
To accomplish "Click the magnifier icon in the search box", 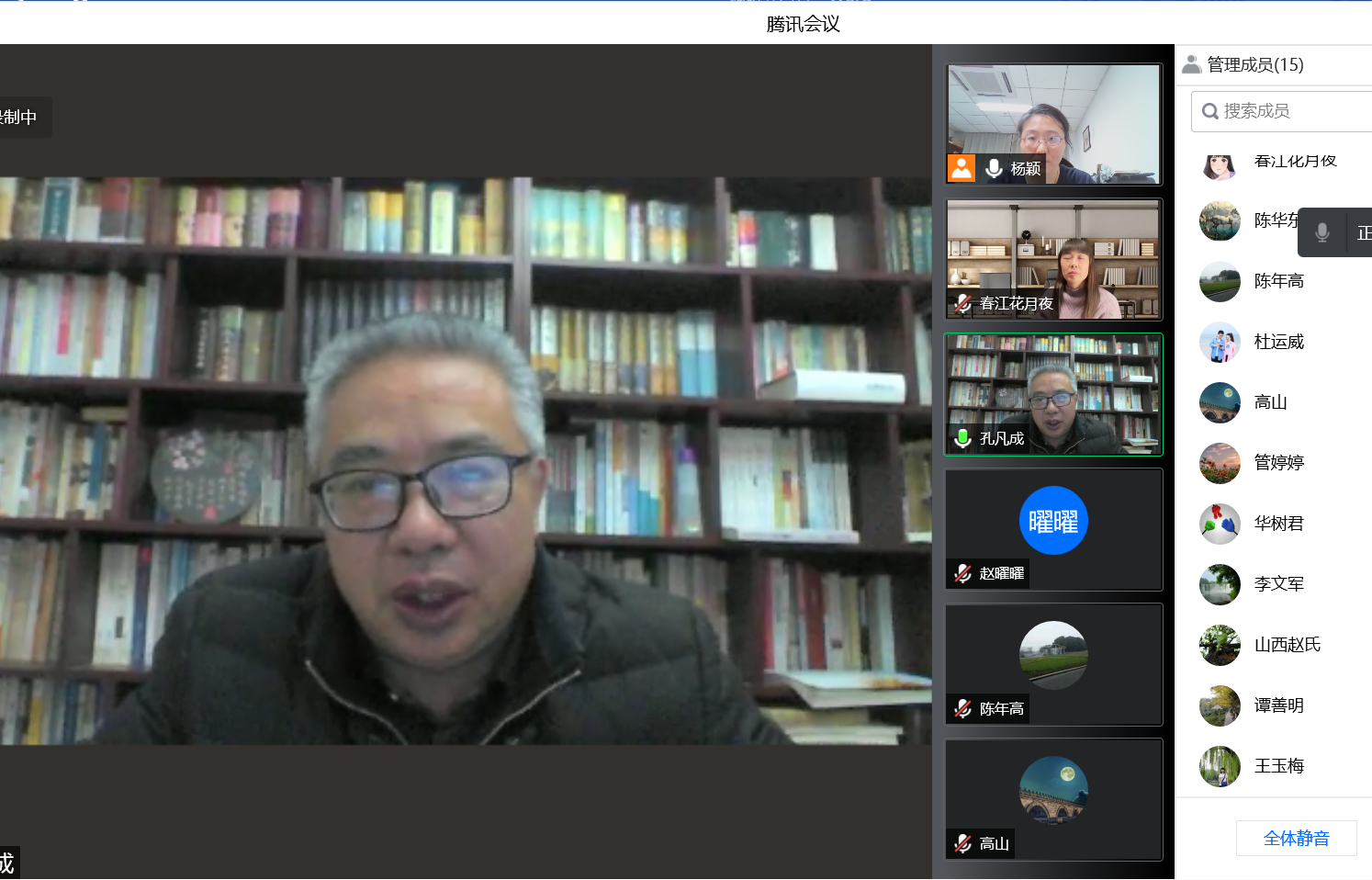I will [1210, 111].
